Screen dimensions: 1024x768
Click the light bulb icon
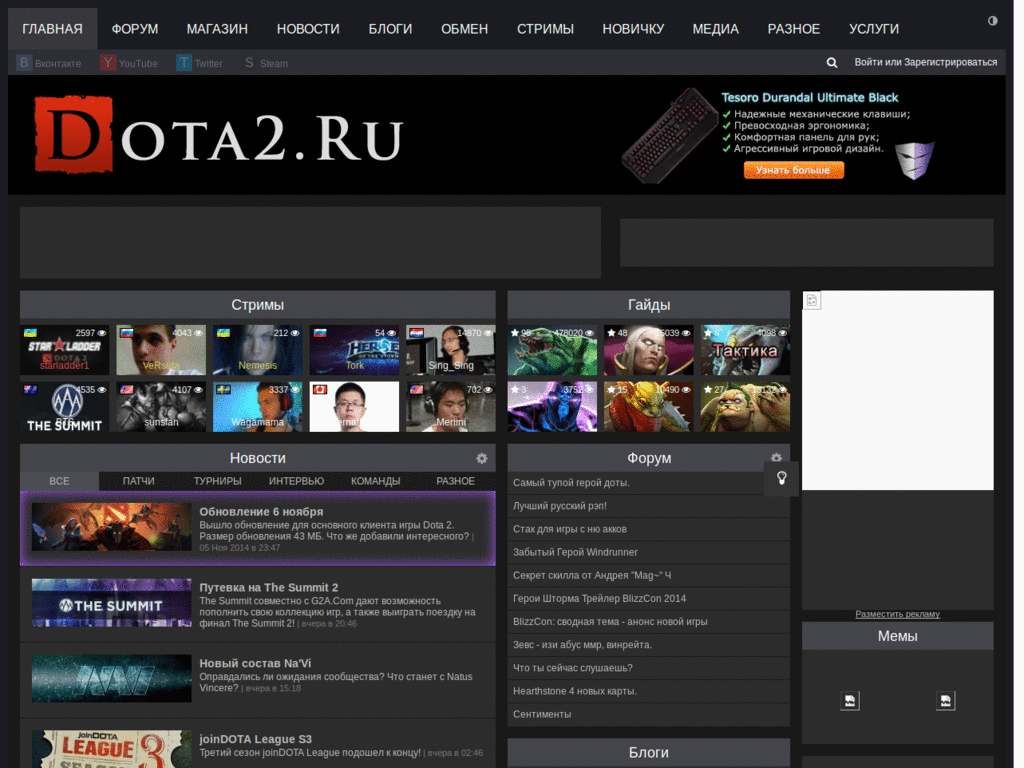(781, 479)
